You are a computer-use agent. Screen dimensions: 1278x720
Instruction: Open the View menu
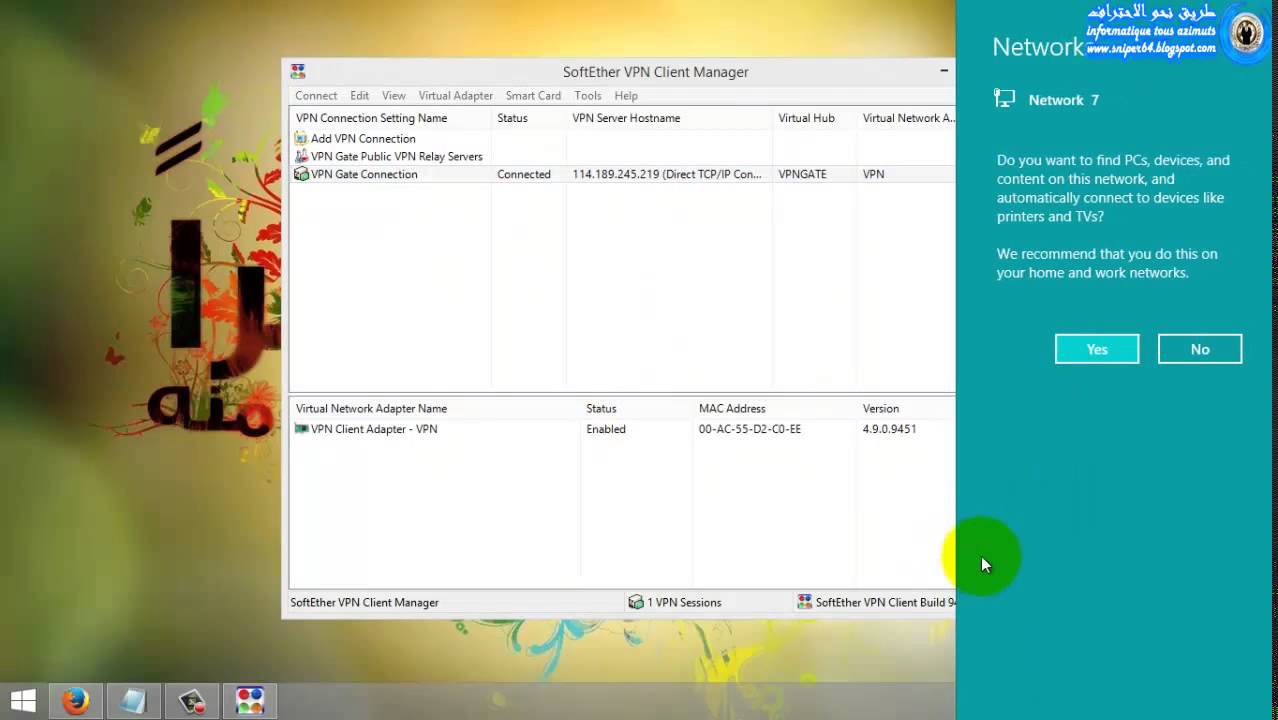(394, 96)
